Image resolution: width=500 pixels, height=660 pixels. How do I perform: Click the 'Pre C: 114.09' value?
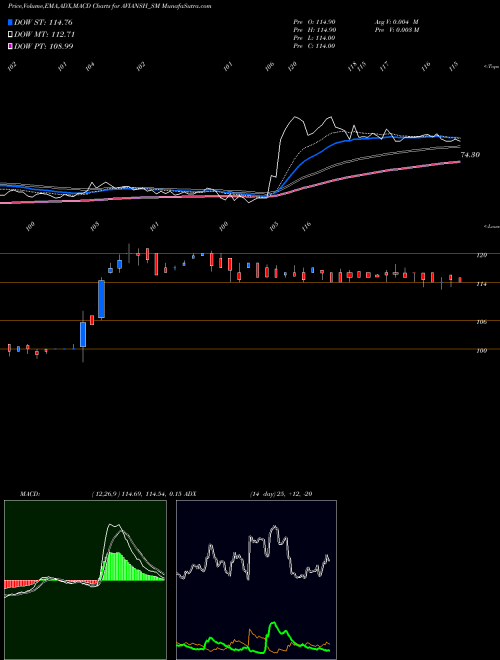click(314, 46)
